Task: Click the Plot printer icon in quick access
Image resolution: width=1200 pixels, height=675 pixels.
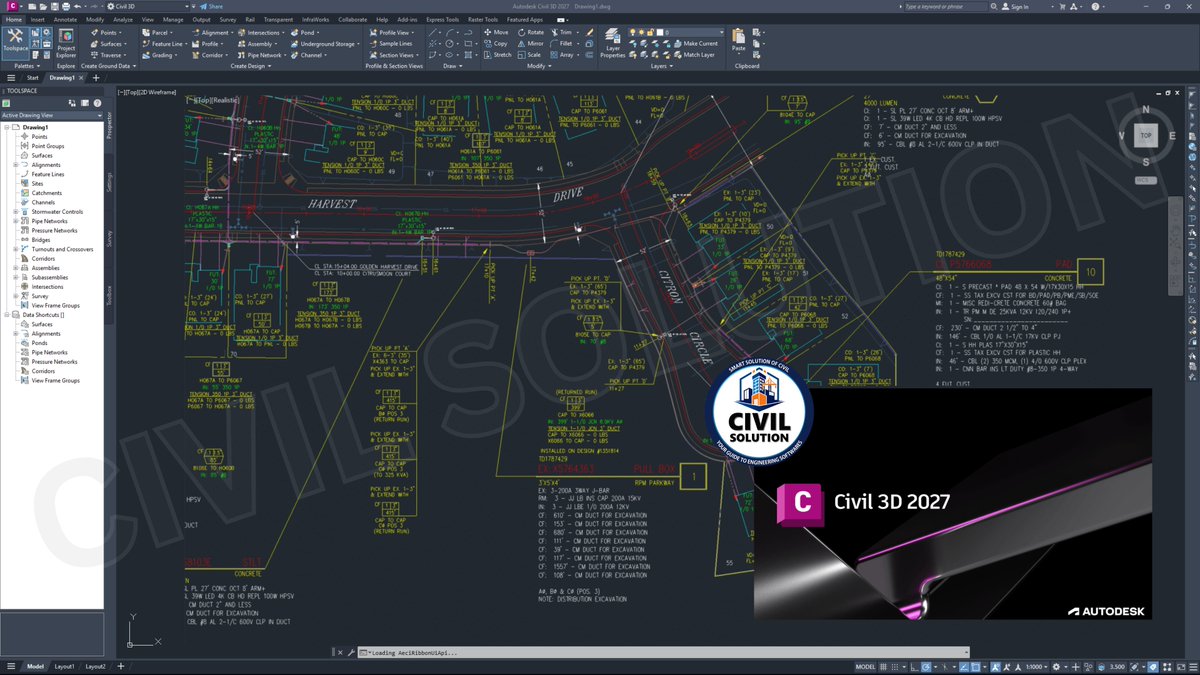Action: pos(67,6)
